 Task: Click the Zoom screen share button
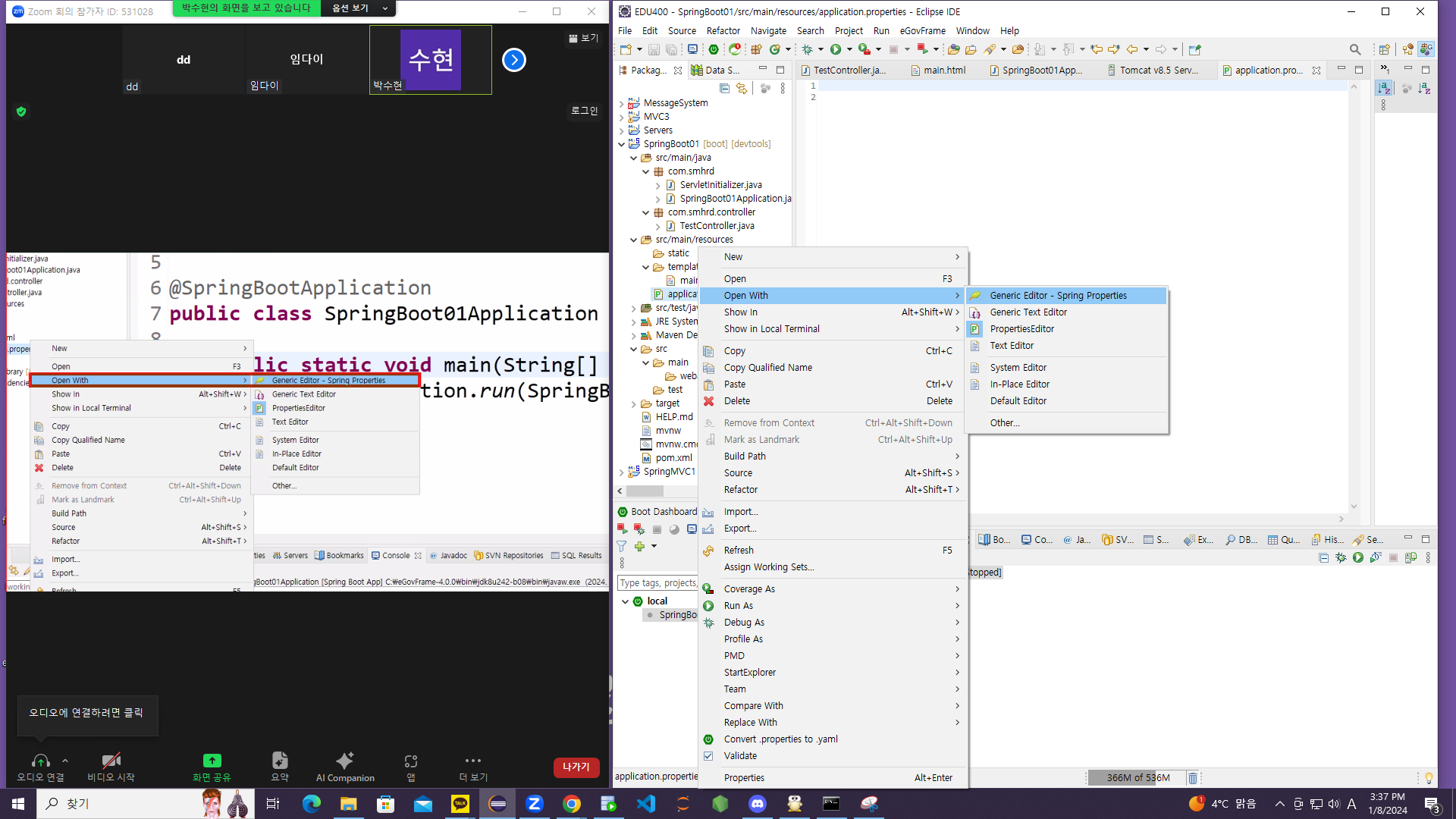click(212, 761)
